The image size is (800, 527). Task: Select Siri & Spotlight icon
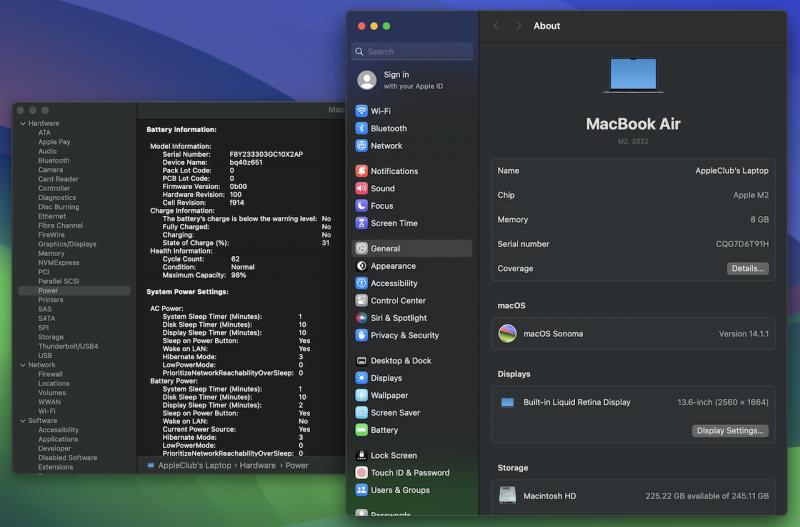tap(361, 318)
